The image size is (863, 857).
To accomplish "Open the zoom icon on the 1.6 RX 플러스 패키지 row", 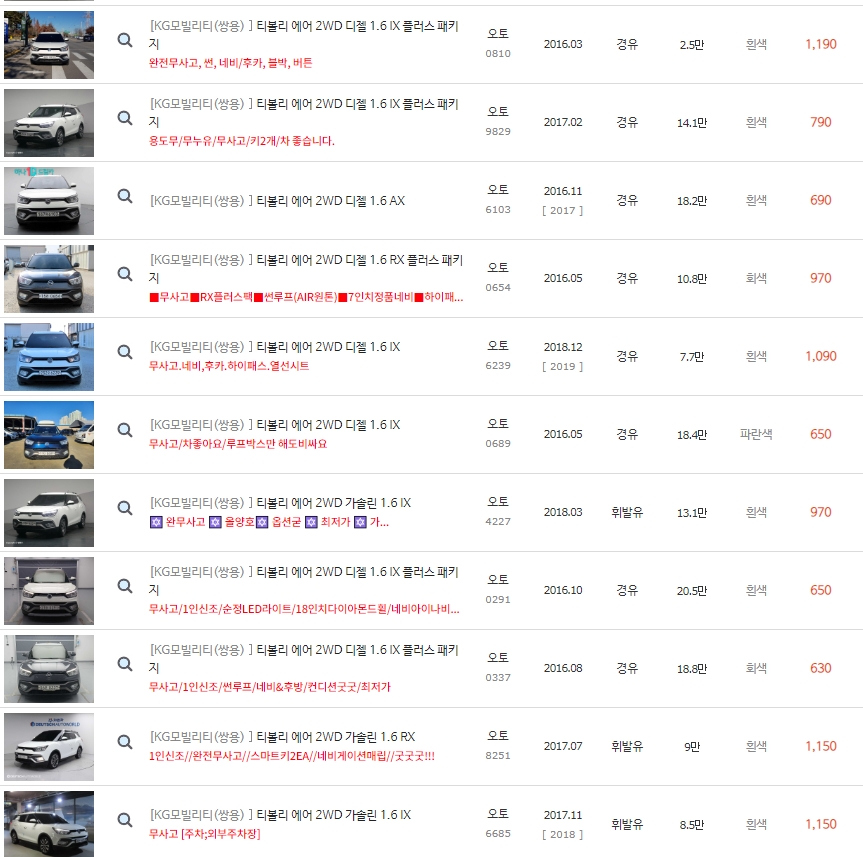I will click(124, 275).
